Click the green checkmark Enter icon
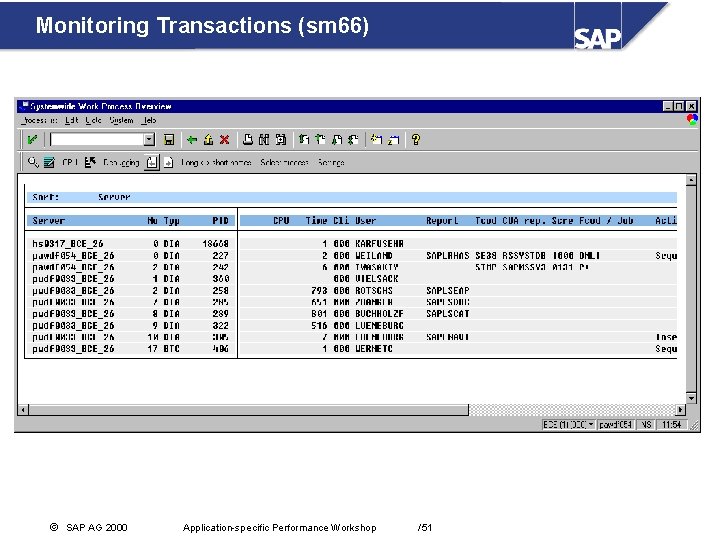This screenshot has width=720, height=540. (x=32, y=140)
